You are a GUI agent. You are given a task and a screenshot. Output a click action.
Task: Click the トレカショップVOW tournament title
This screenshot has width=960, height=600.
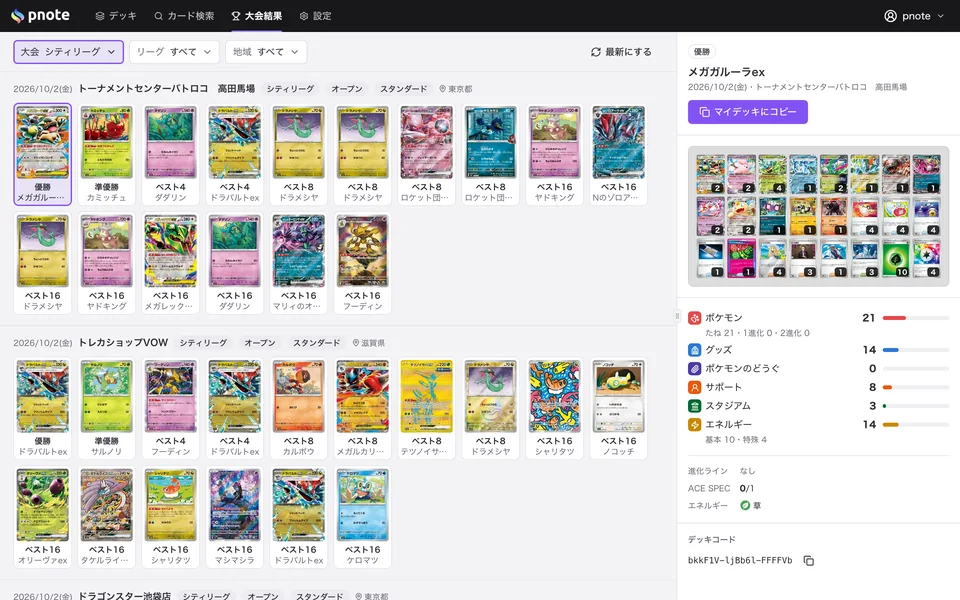pos(123,342)
